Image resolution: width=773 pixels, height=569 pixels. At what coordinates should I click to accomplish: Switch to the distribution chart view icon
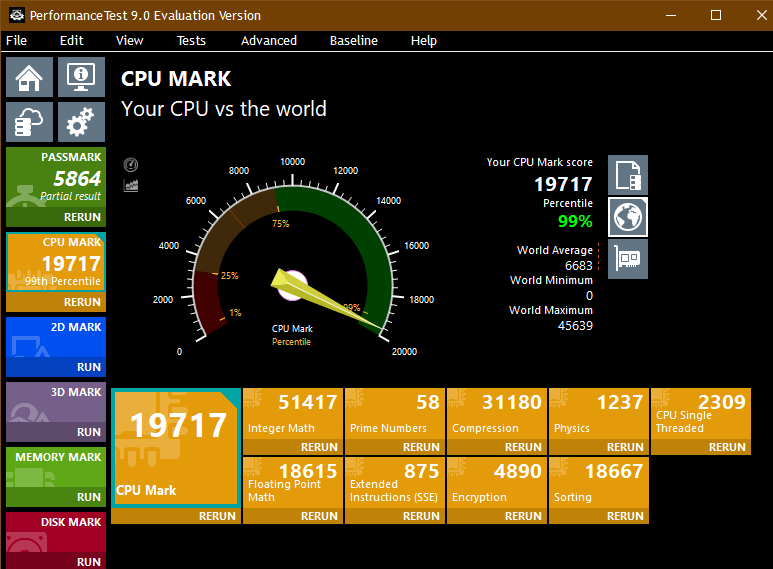click(x=131, y=185)
